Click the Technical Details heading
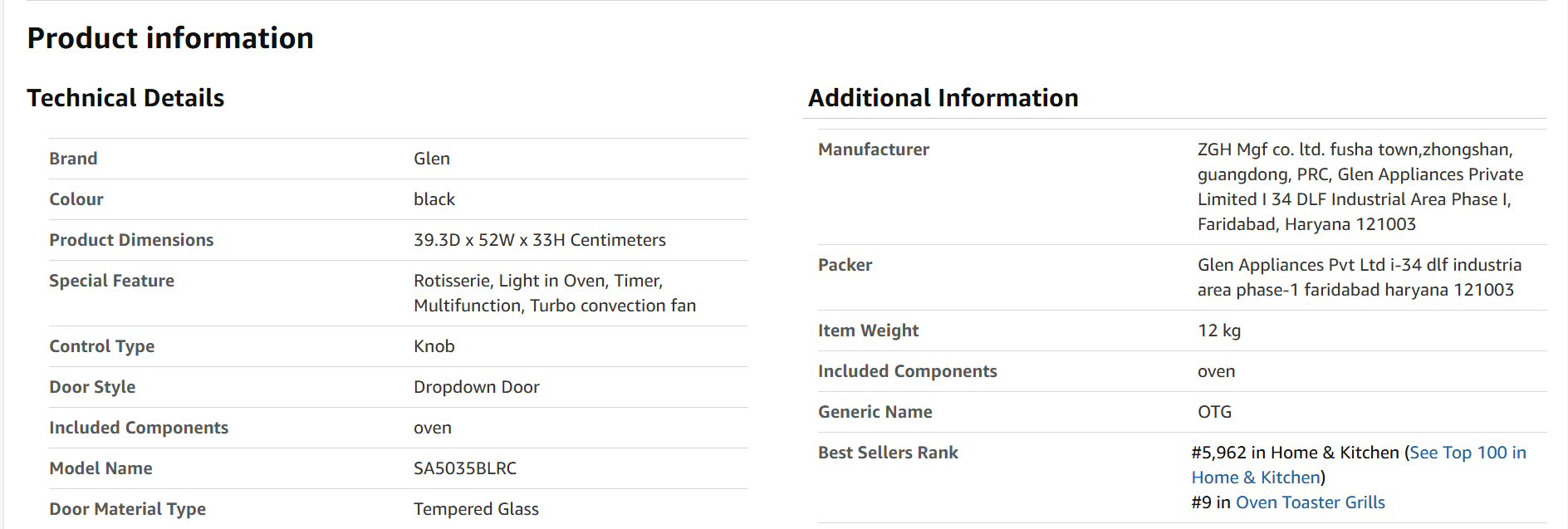 pos(125,98)
